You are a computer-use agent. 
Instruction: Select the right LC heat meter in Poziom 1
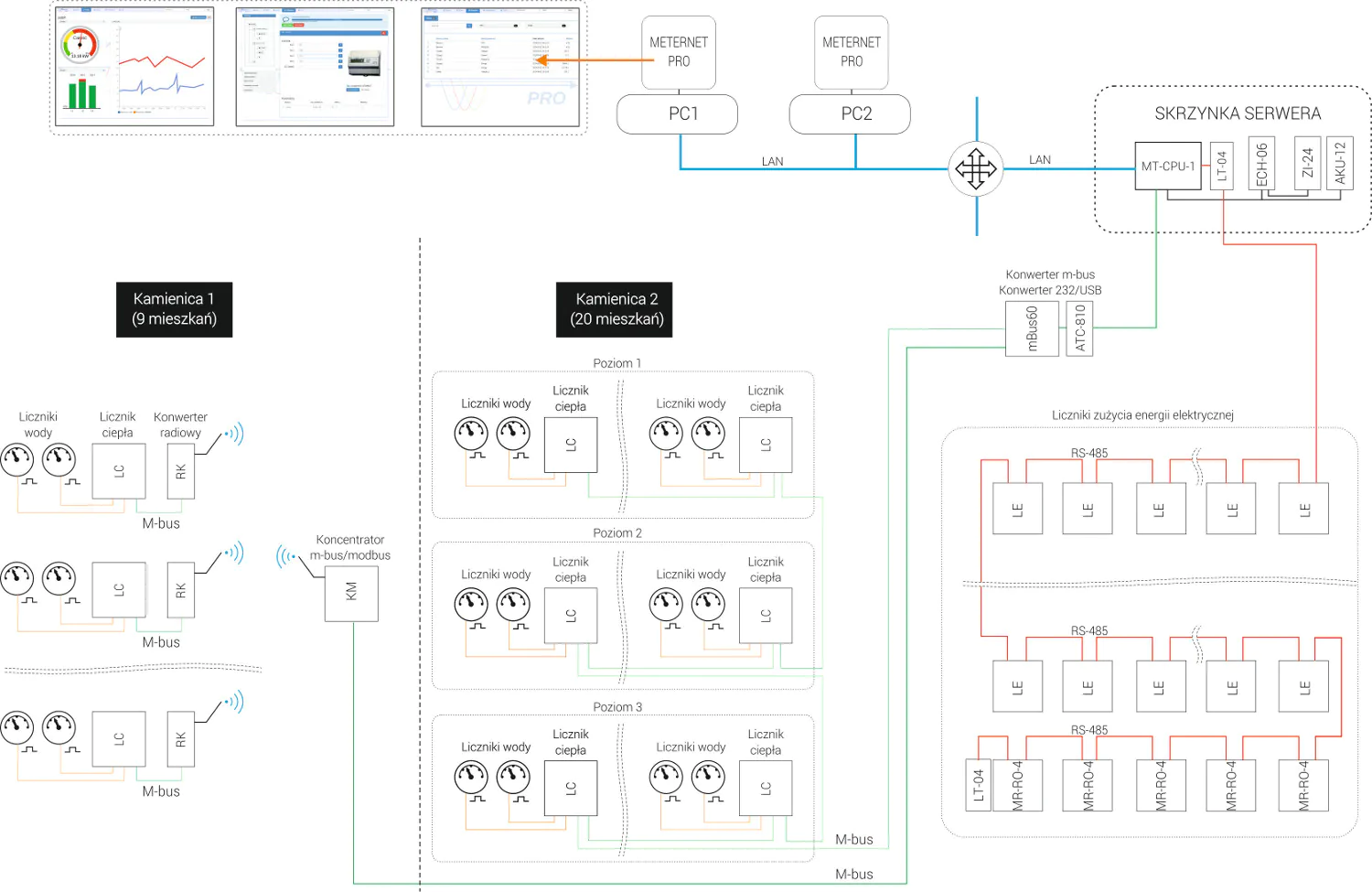pos(766,445)
